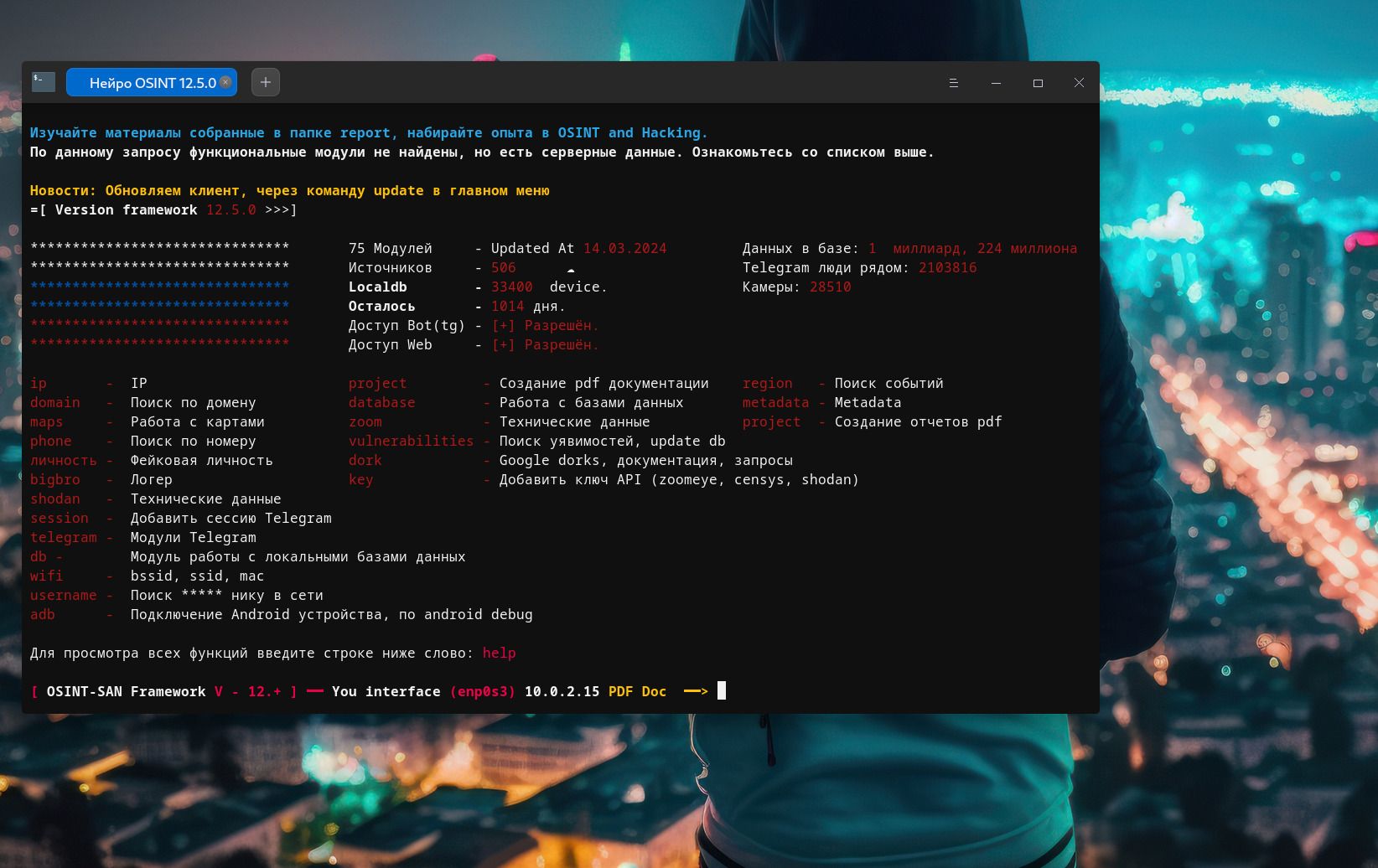Screen dimensions: 1378x868
Task: Click the yellow 'Новости' news line
Action: click(290, 190)
